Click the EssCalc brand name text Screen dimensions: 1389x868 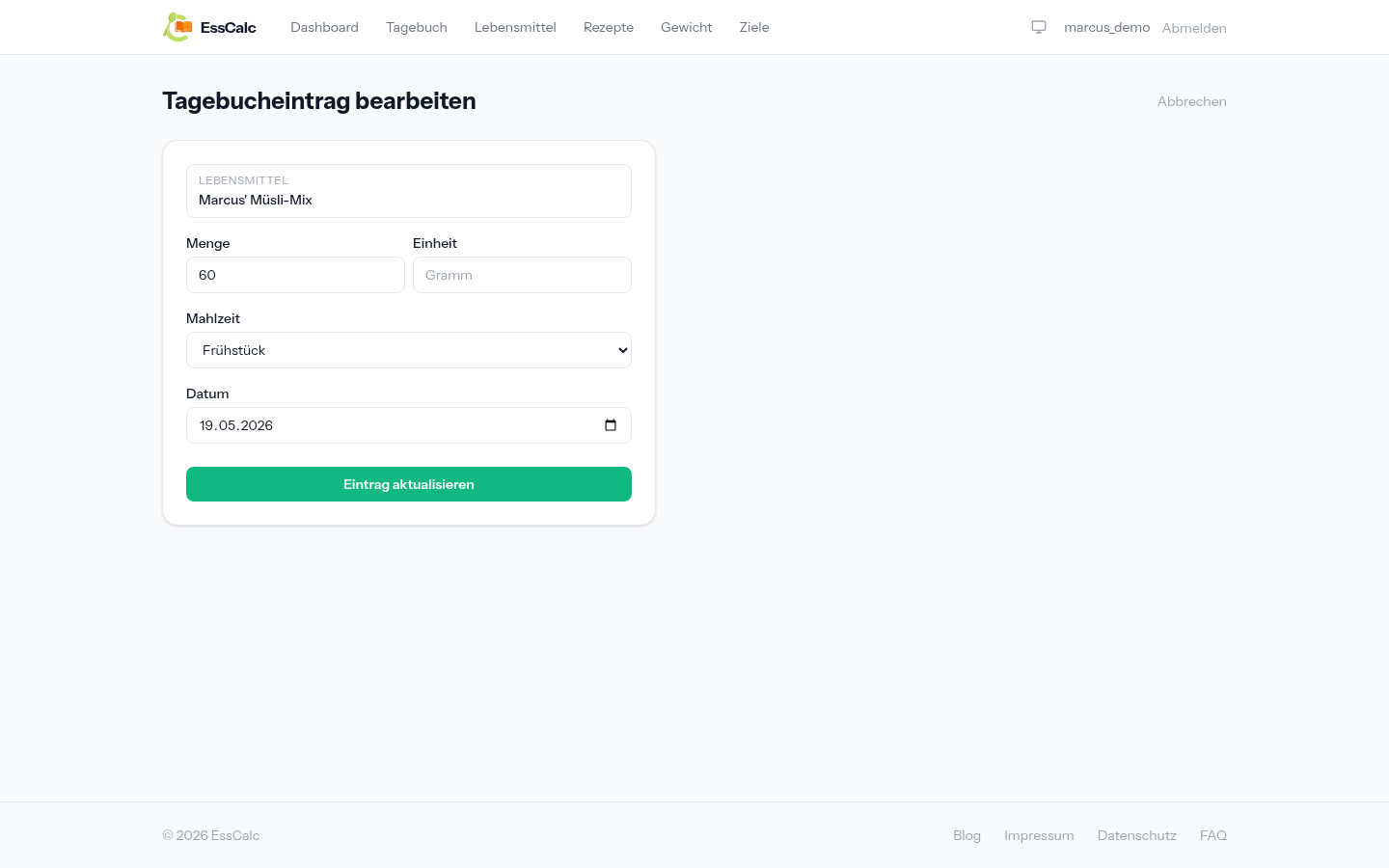[229, 27]
